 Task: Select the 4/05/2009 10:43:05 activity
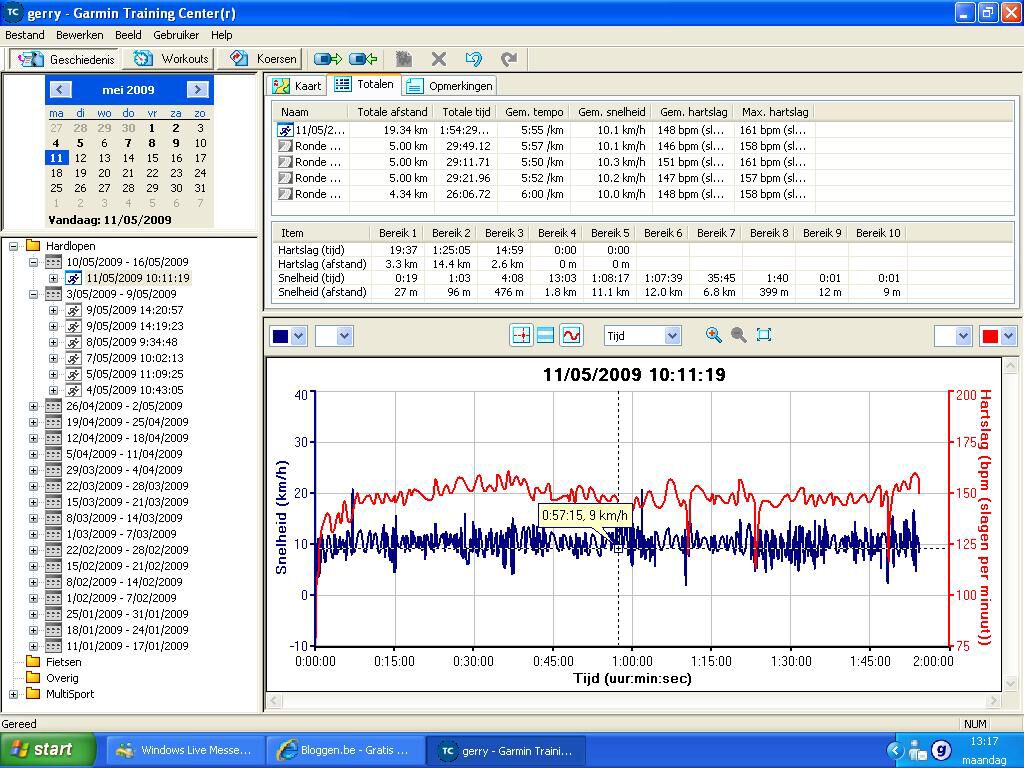coord(135,390)
